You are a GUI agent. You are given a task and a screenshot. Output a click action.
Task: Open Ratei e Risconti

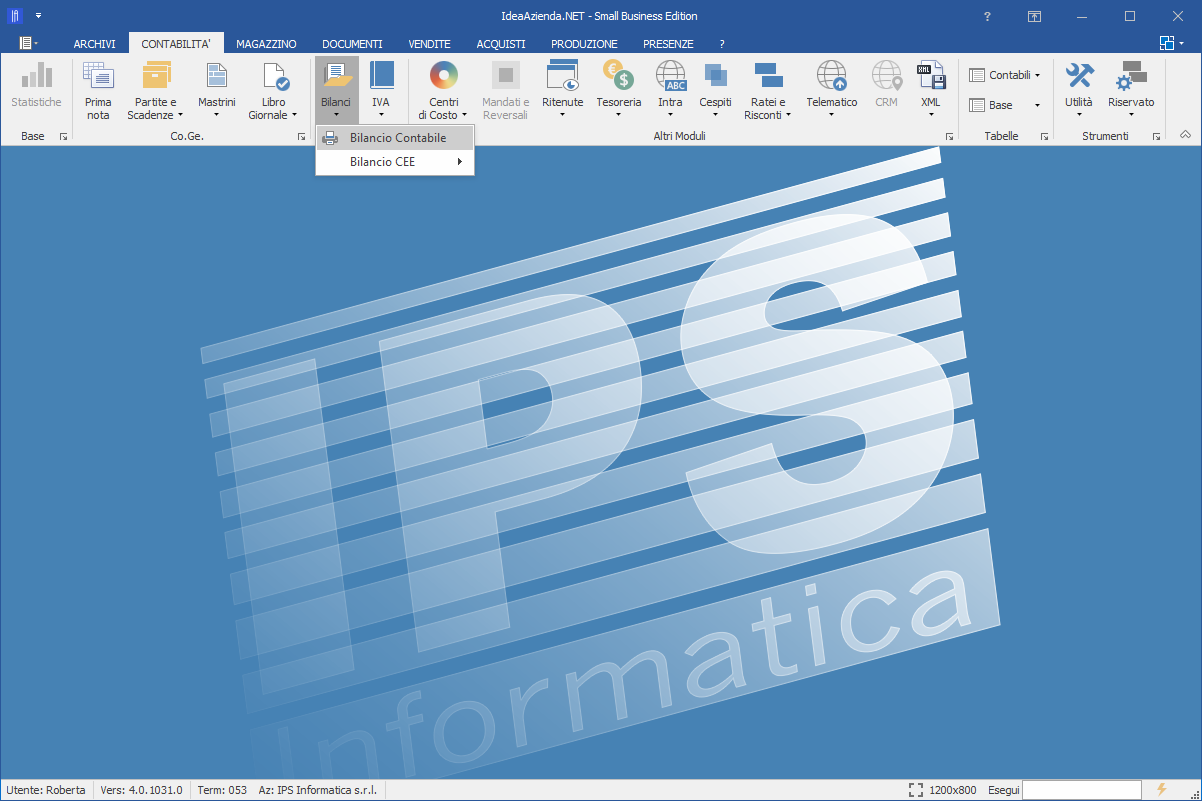(768, 90)
